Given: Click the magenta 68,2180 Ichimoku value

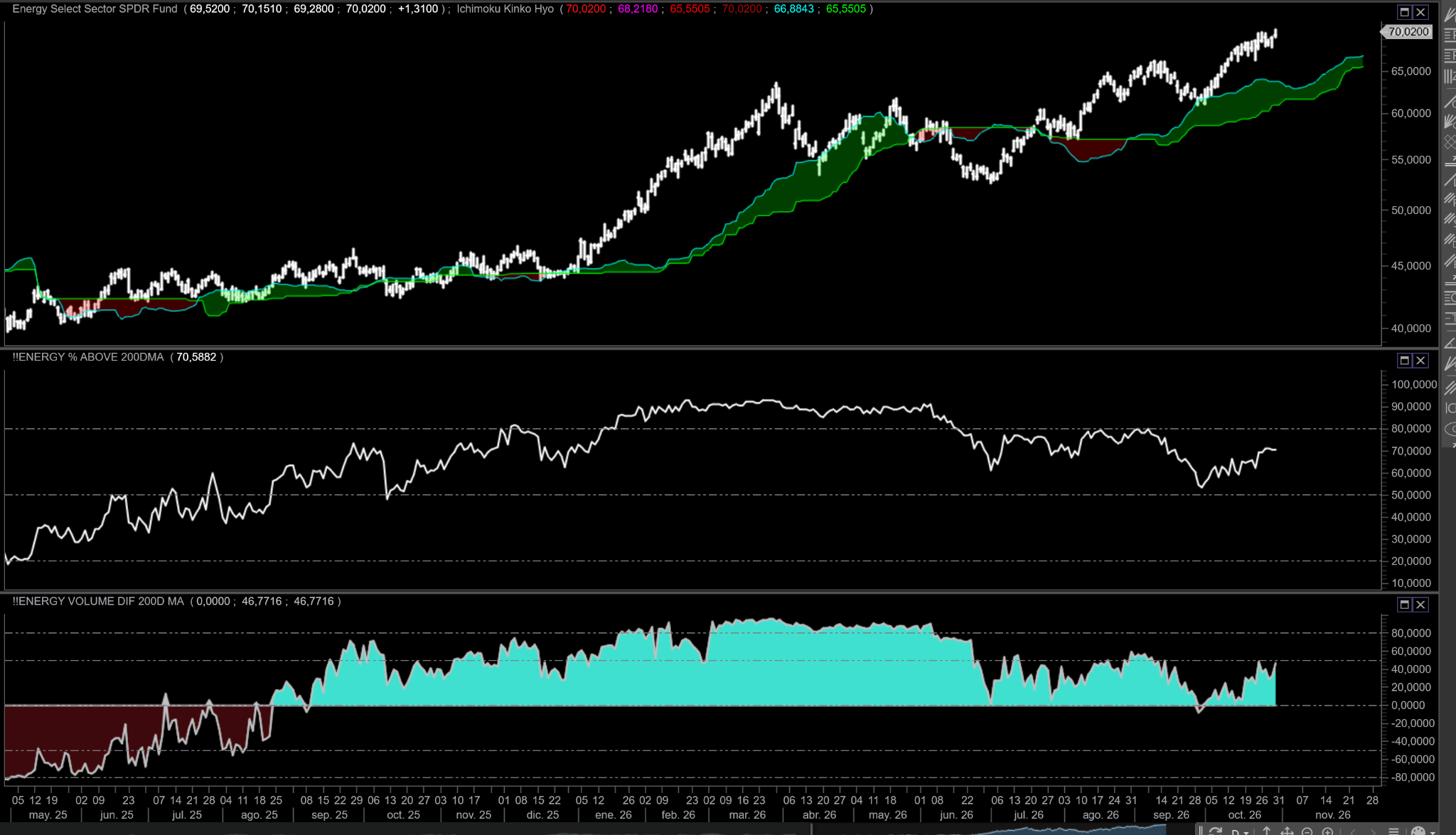Looking at the screenshot, I should [x=638, y=9].
